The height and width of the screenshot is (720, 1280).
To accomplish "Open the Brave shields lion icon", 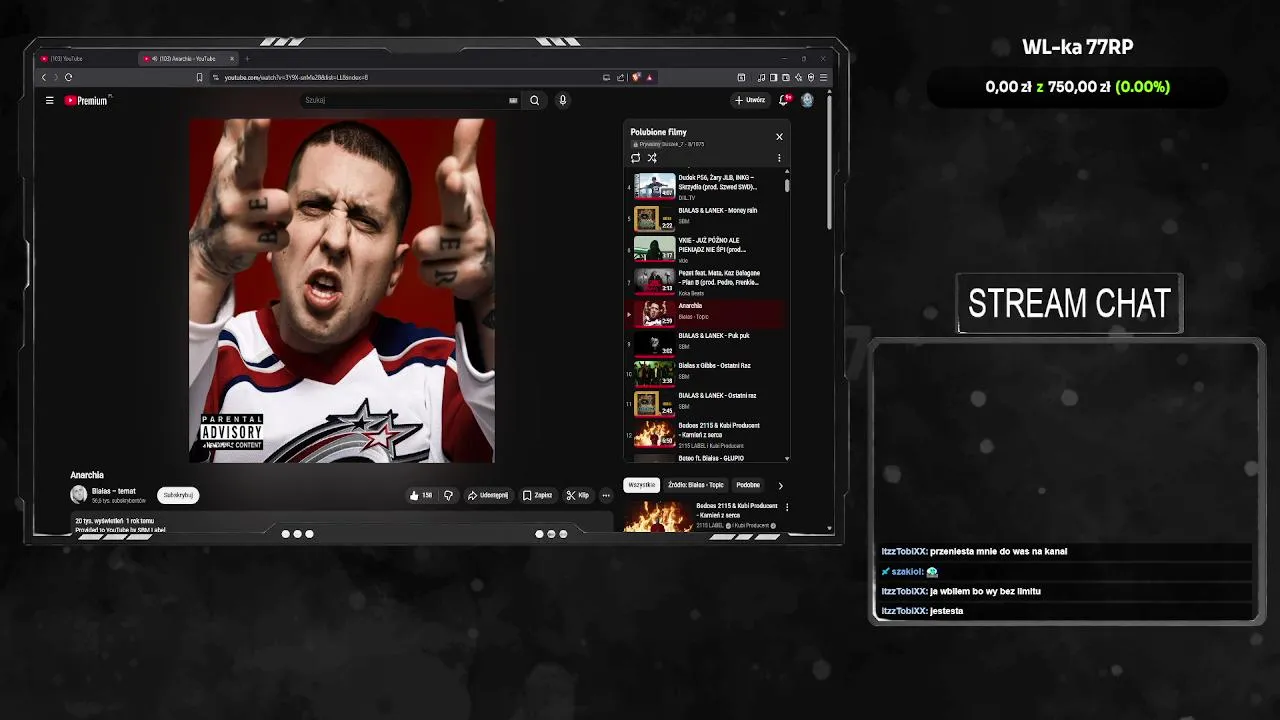I will [x=636, y=77].
